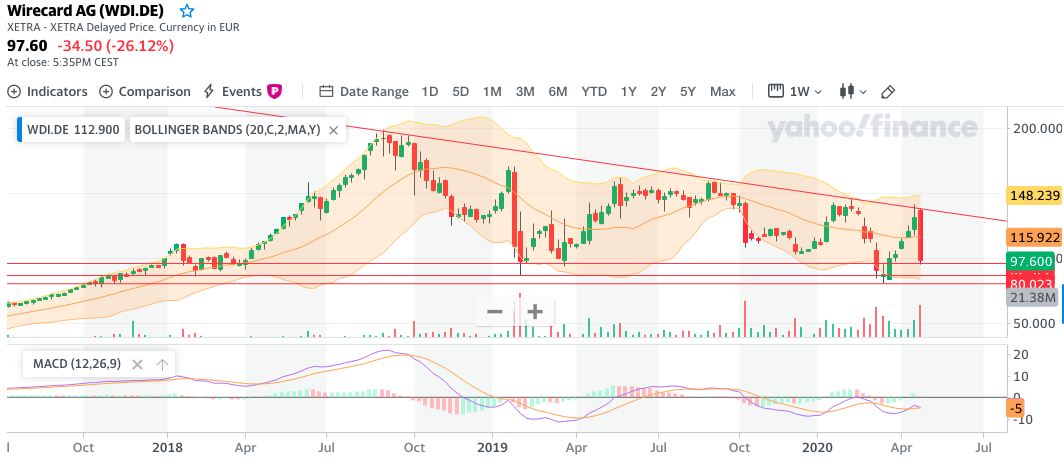Click the Events lightning button
1064x472 pixels.
pyautogui.click(x=232, y=91)
